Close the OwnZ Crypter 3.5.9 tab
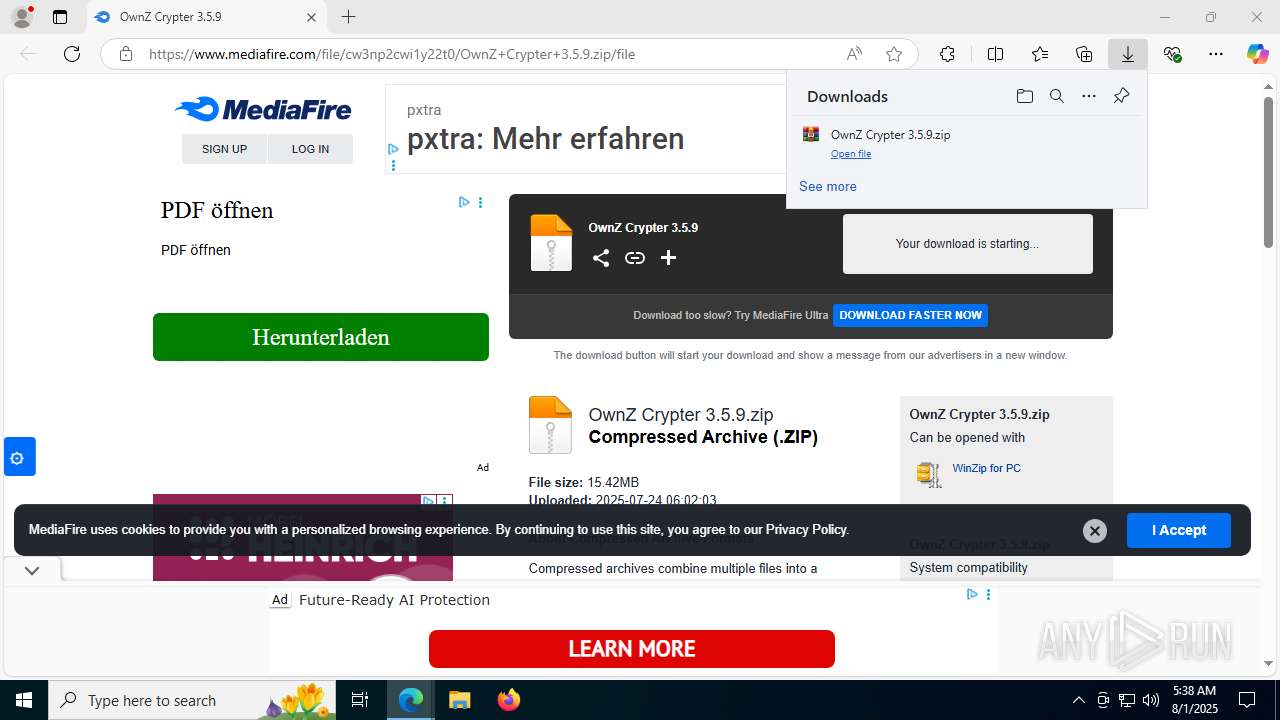 tap(311, 17)
